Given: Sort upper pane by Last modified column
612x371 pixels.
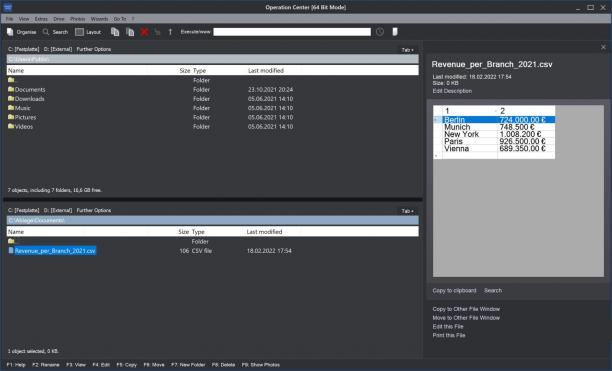Looking at the screenshot, I should (x=266, y=71).
